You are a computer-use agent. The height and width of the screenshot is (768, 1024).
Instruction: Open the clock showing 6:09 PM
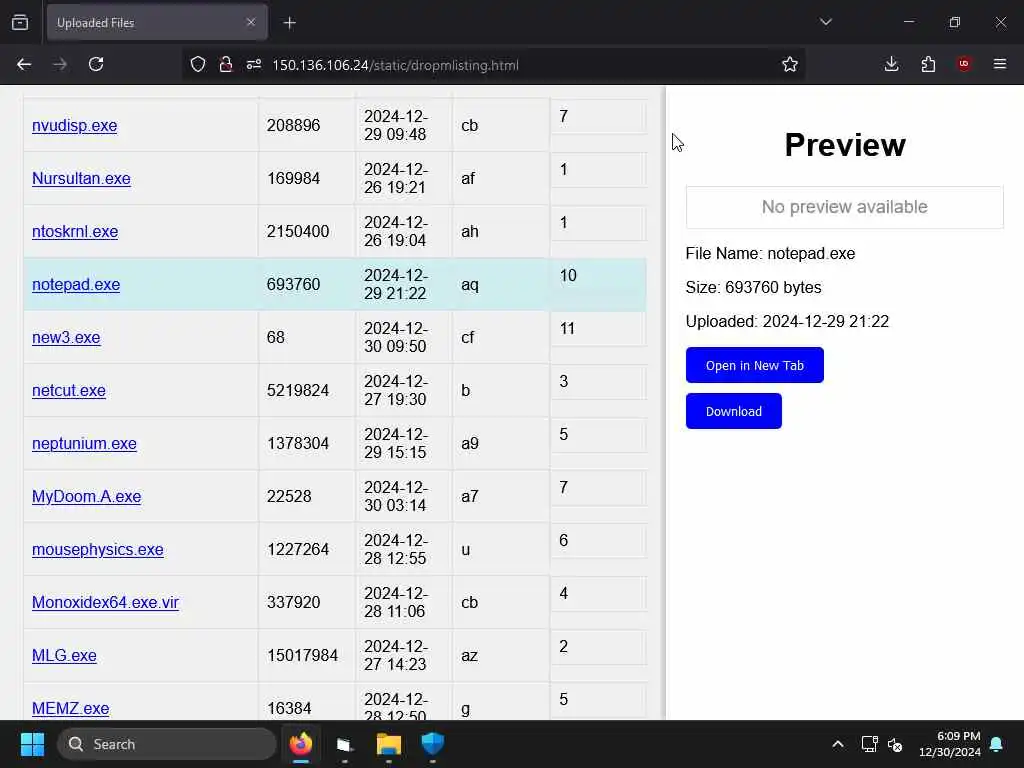pos(950,744)
